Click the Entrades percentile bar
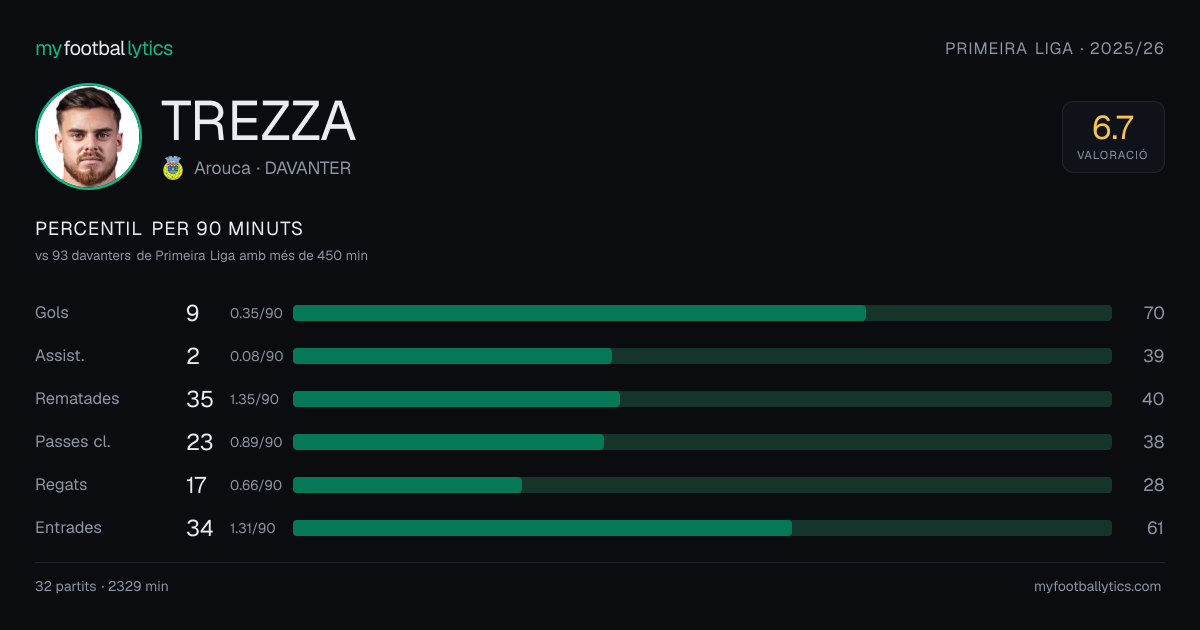1200x630 pixels. 702,528
